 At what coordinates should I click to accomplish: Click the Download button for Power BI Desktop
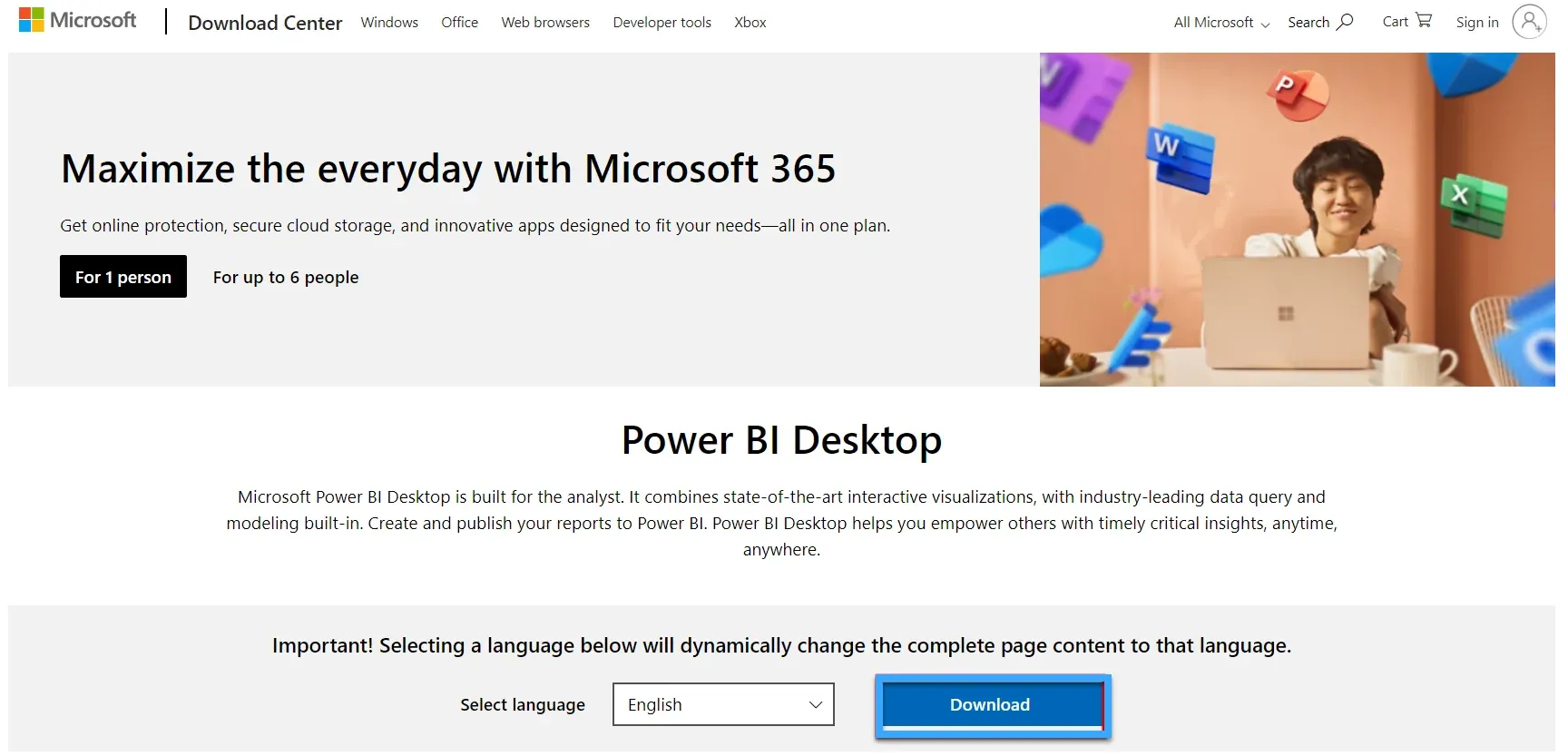pos(990,704)
